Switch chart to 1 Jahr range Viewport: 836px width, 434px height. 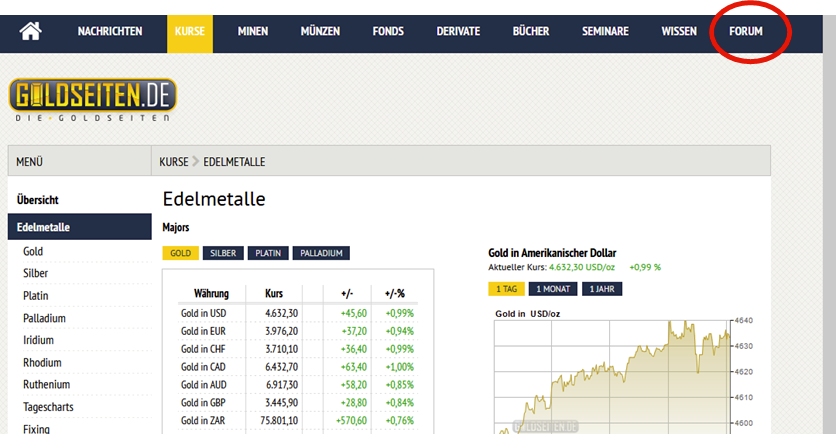click(x=601, y=289)
